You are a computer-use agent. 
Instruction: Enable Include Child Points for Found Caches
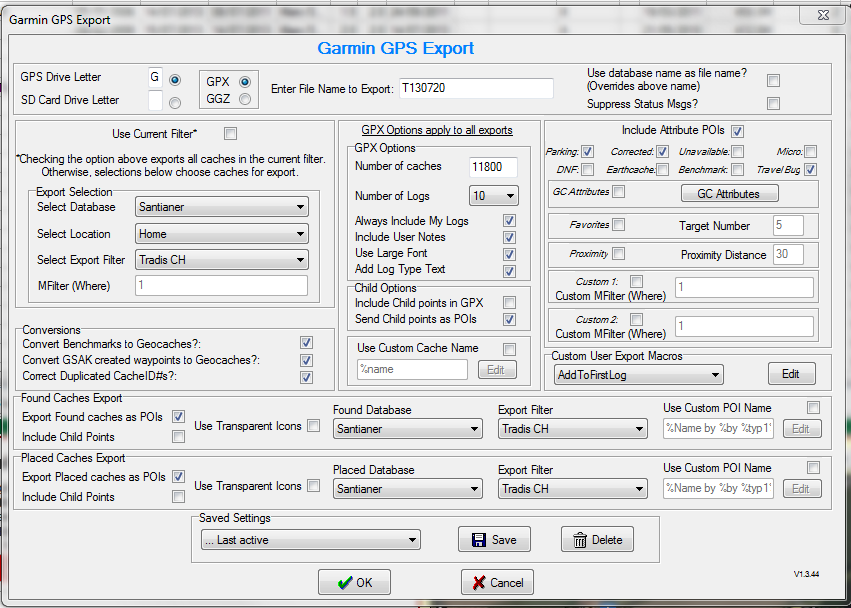pos(178,436)
